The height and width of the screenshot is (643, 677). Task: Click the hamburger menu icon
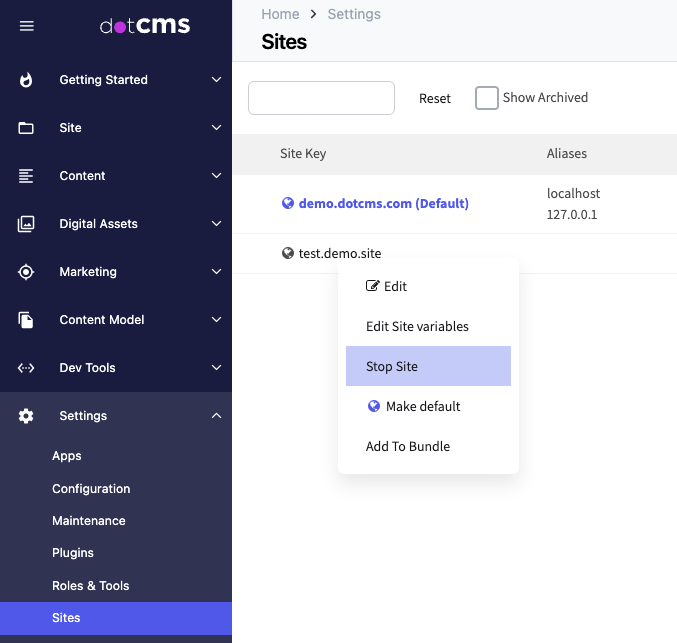point(27,26)
